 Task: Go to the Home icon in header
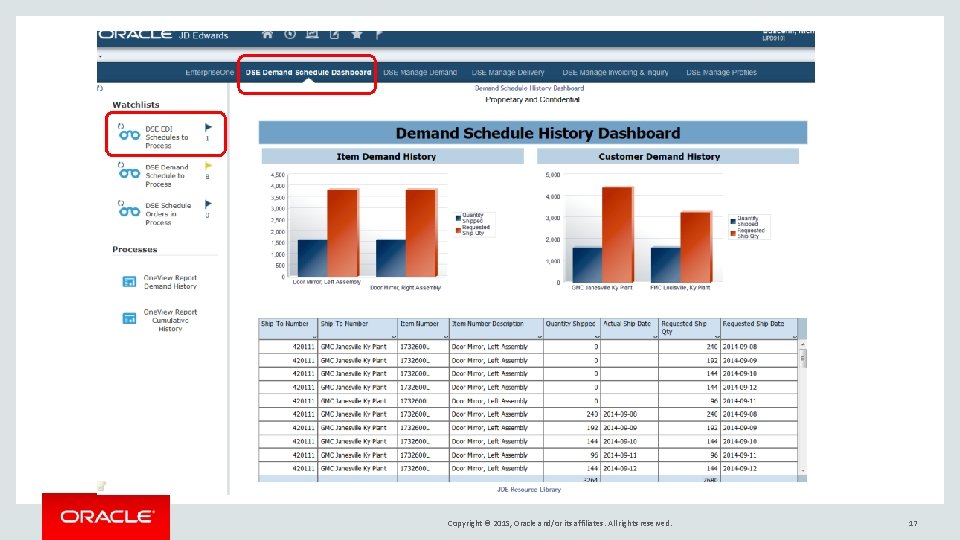coord(268,34)
